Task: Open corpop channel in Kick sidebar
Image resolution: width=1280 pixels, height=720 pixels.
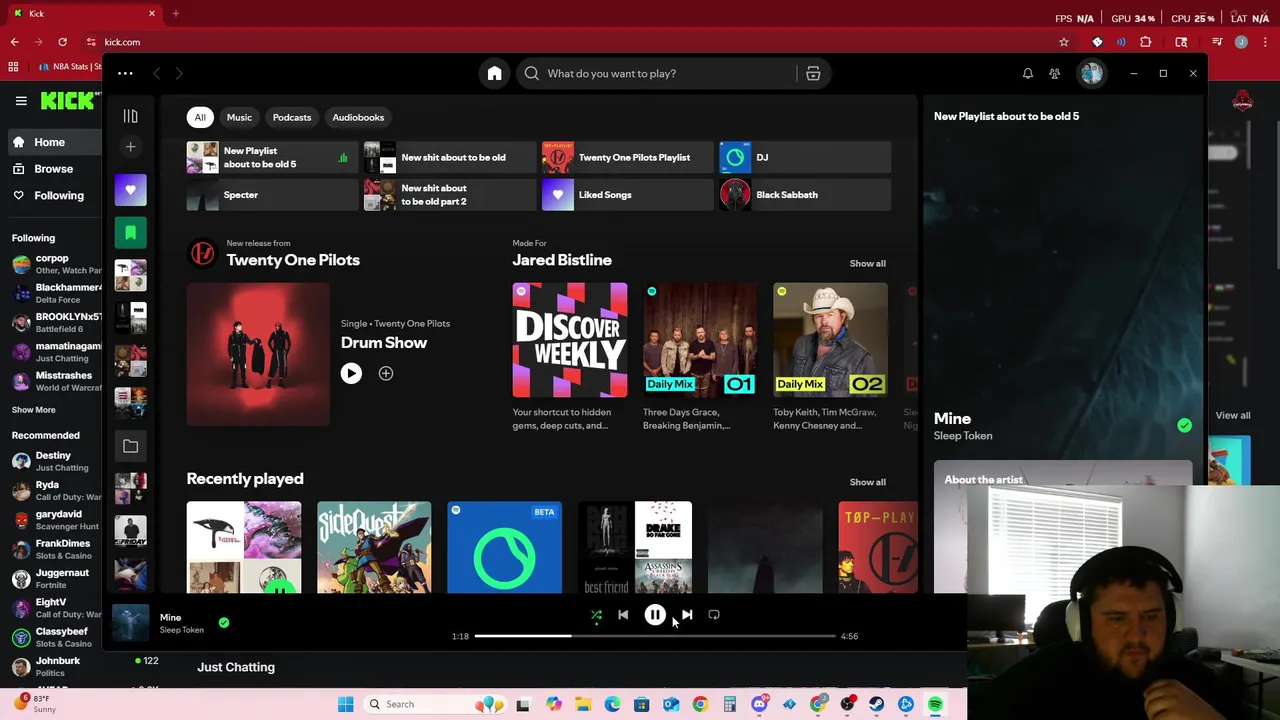Action: point(55,264)
